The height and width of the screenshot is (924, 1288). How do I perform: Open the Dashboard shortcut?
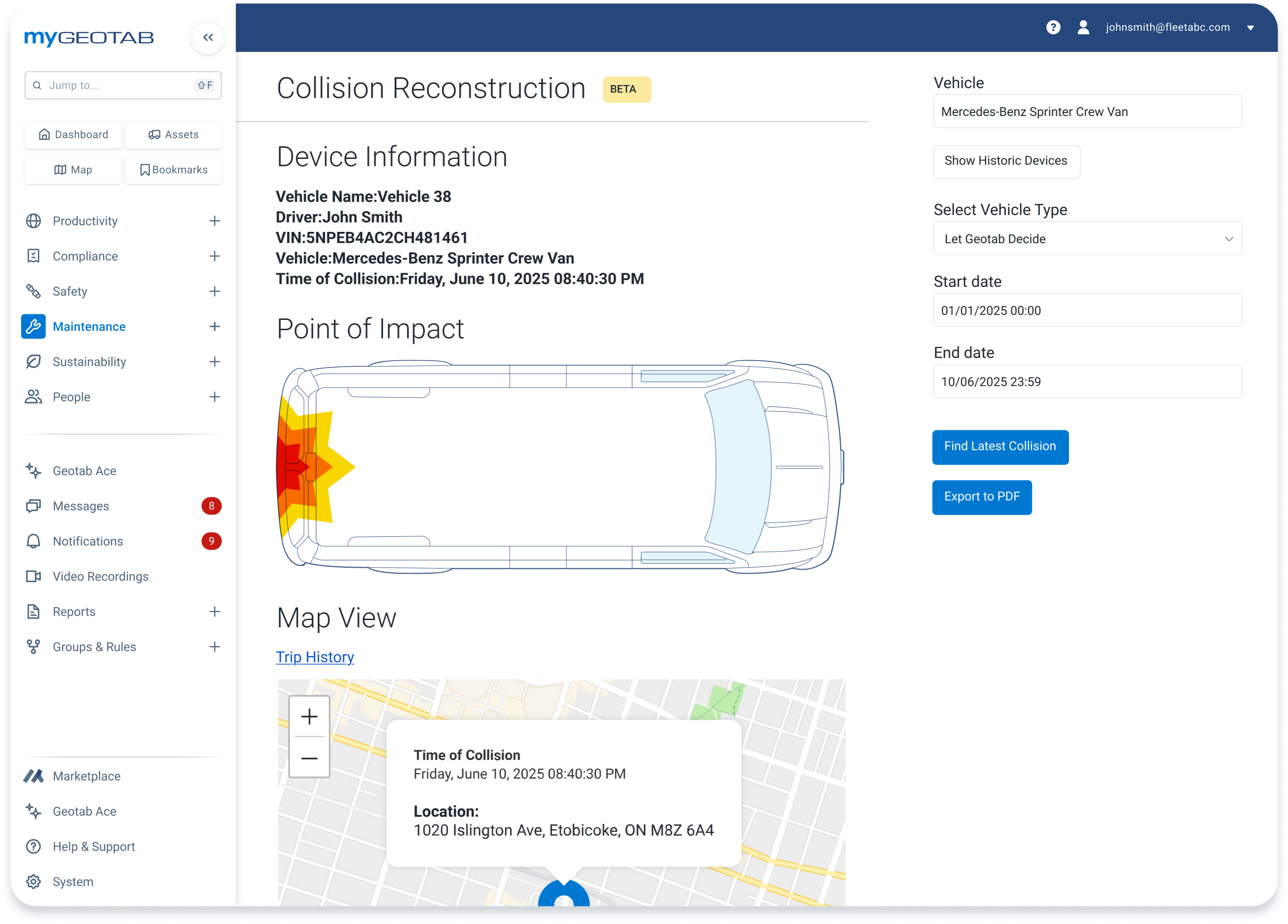point(73,134)
